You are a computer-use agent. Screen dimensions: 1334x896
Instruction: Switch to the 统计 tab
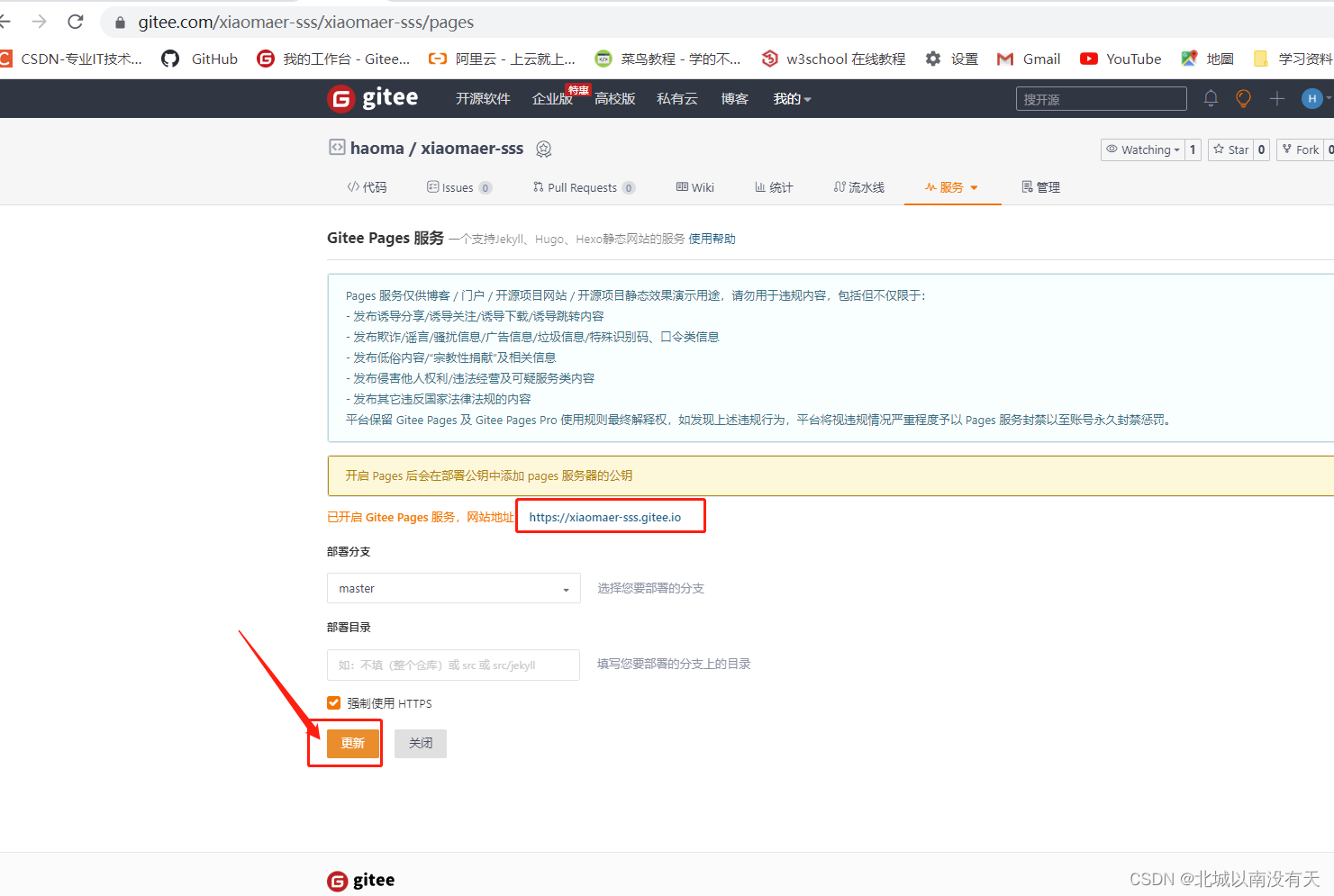pos(774,187)
